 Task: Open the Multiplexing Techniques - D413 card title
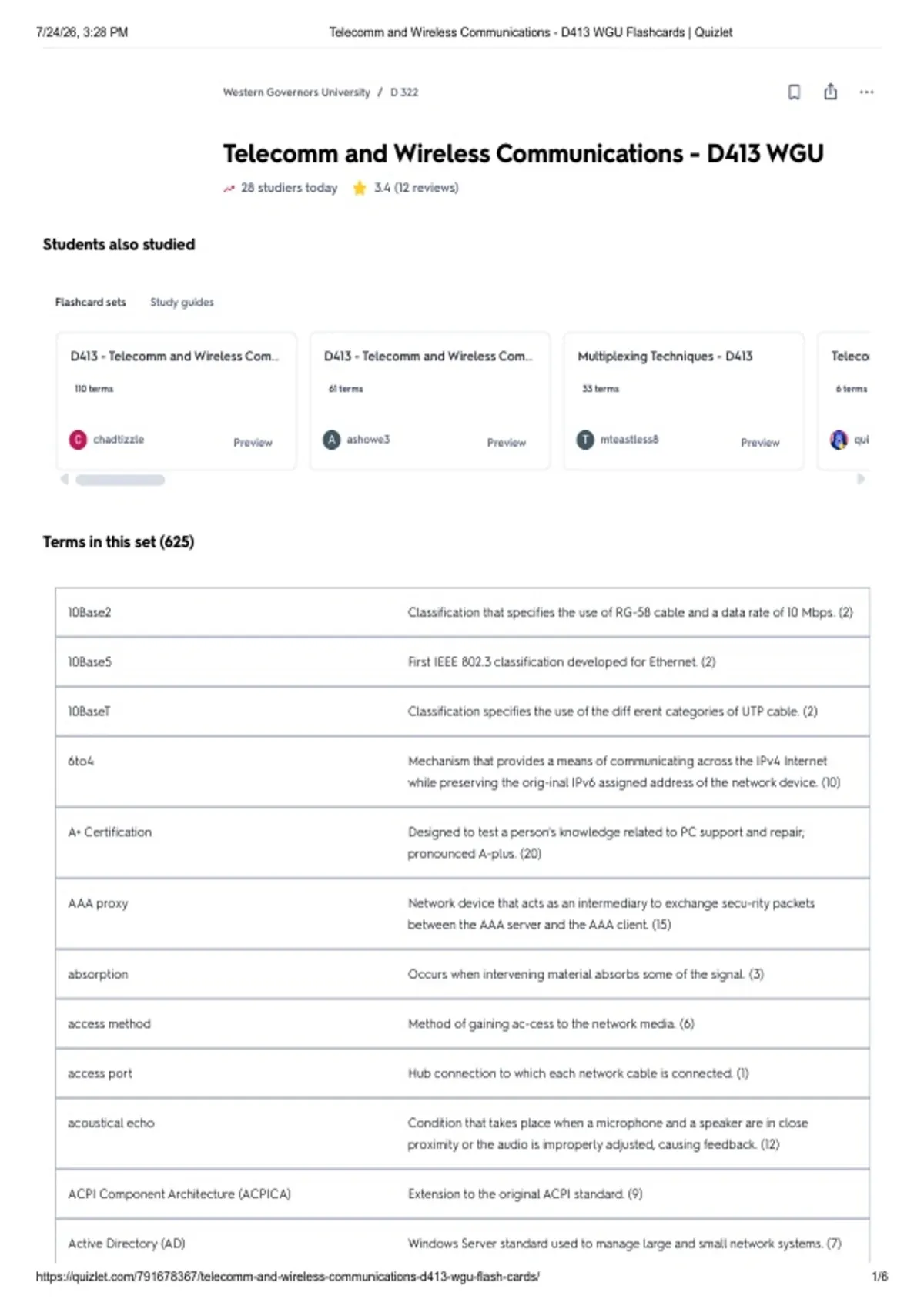click(x=665, y=357)
